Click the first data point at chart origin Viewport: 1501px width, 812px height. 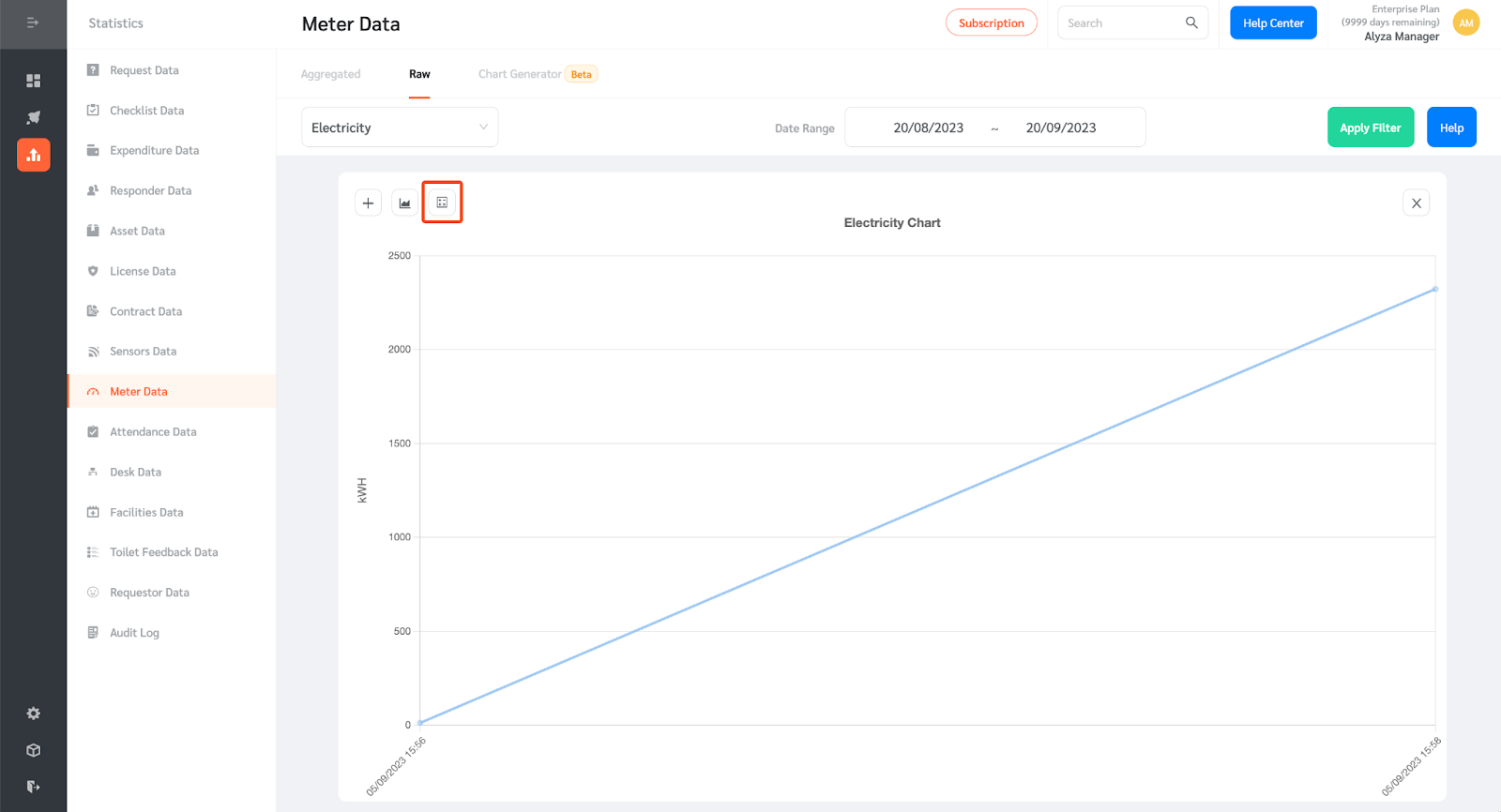tap(420, 723)
